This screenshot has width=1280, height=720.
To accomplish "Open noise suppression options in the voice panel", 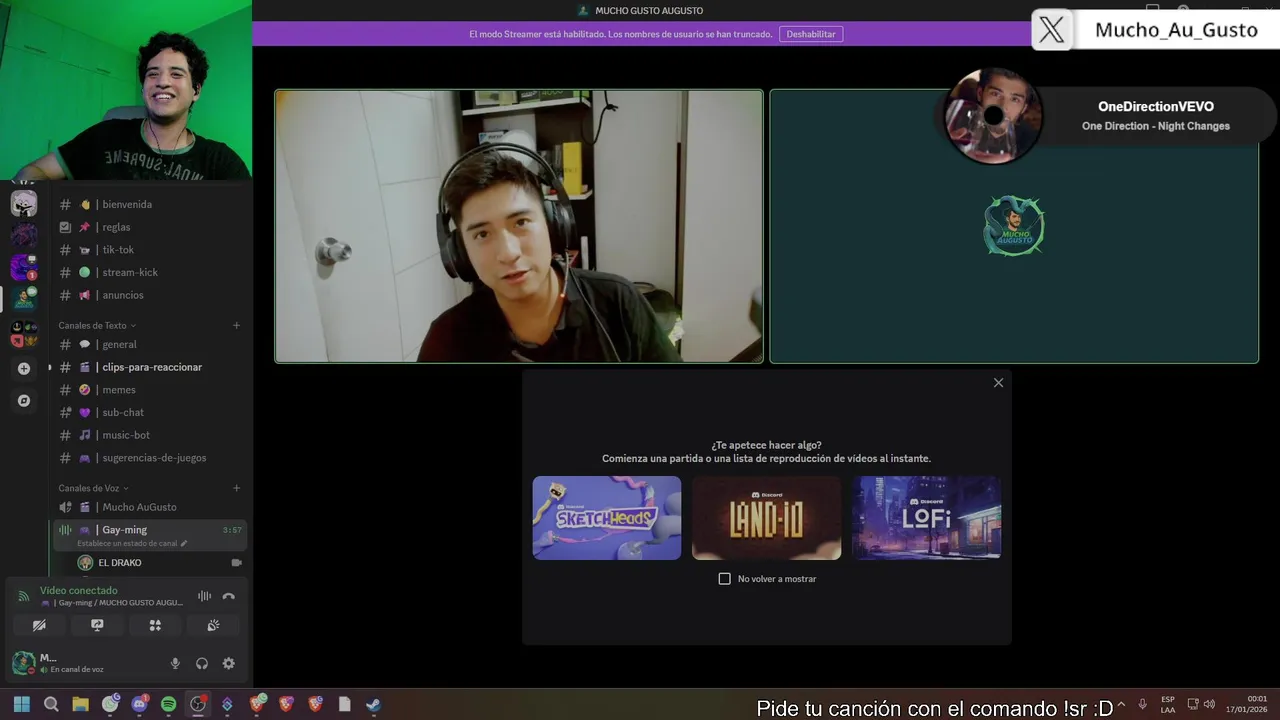I will click(x=204, y=596).
